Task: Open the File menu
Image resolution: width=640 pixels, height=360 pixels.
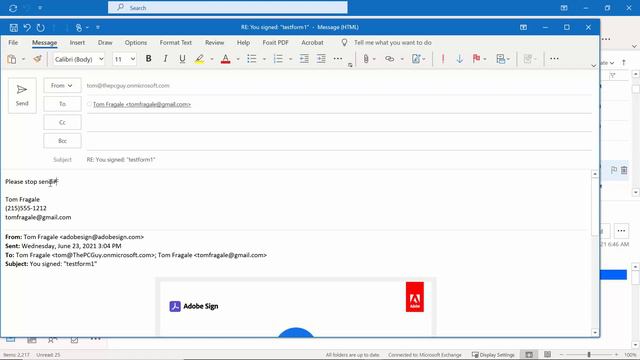Action: click(x=13, y=42)
